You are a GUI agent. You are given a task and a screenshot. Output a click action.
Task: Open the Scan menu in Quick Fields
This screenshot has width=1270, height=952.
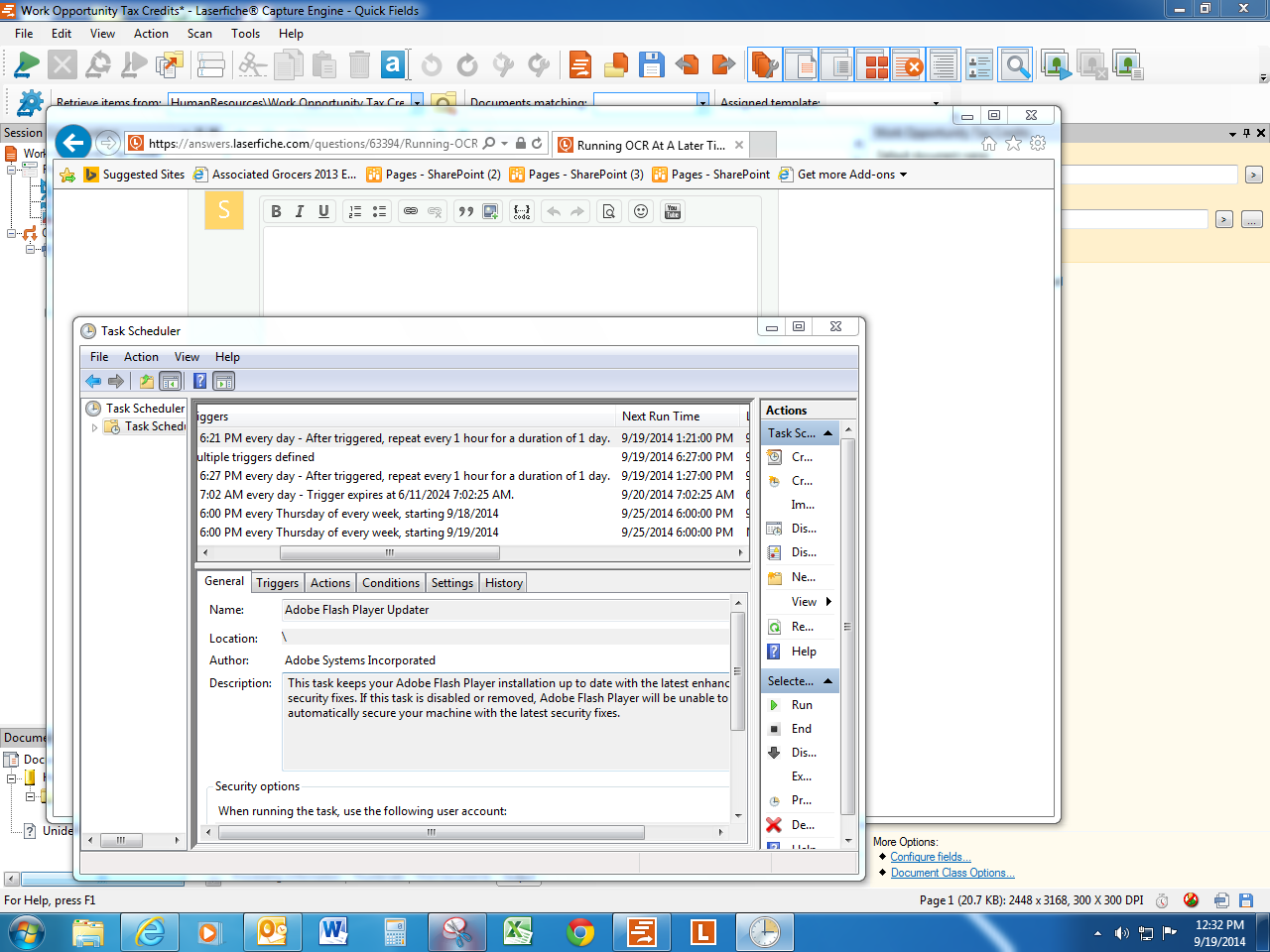tap(199, 34)
